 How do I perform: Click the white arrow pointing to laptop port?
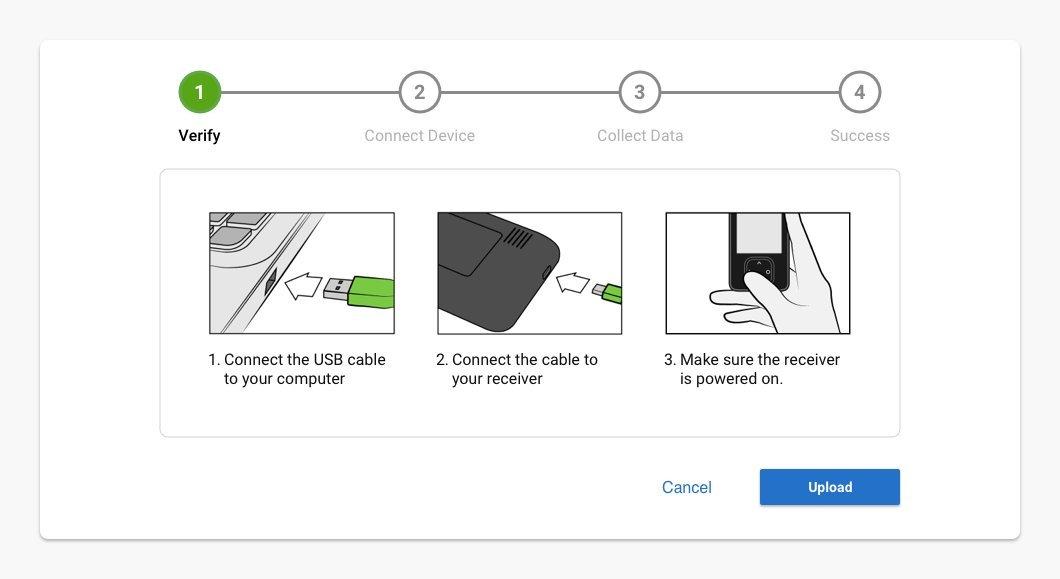tap(302, 288)
